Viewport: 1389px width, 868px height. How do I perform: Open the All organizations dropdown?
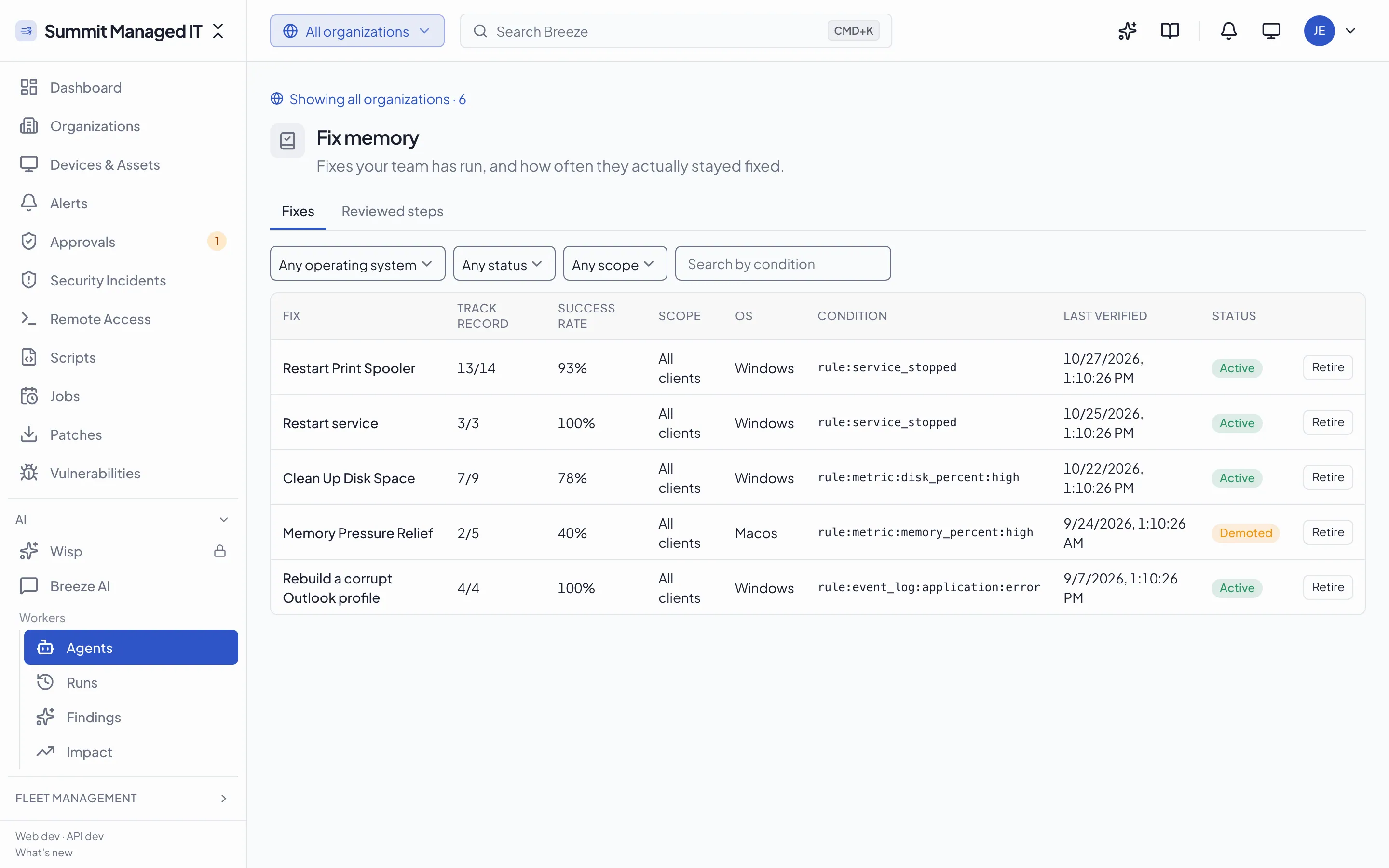[x=357, y=31]
